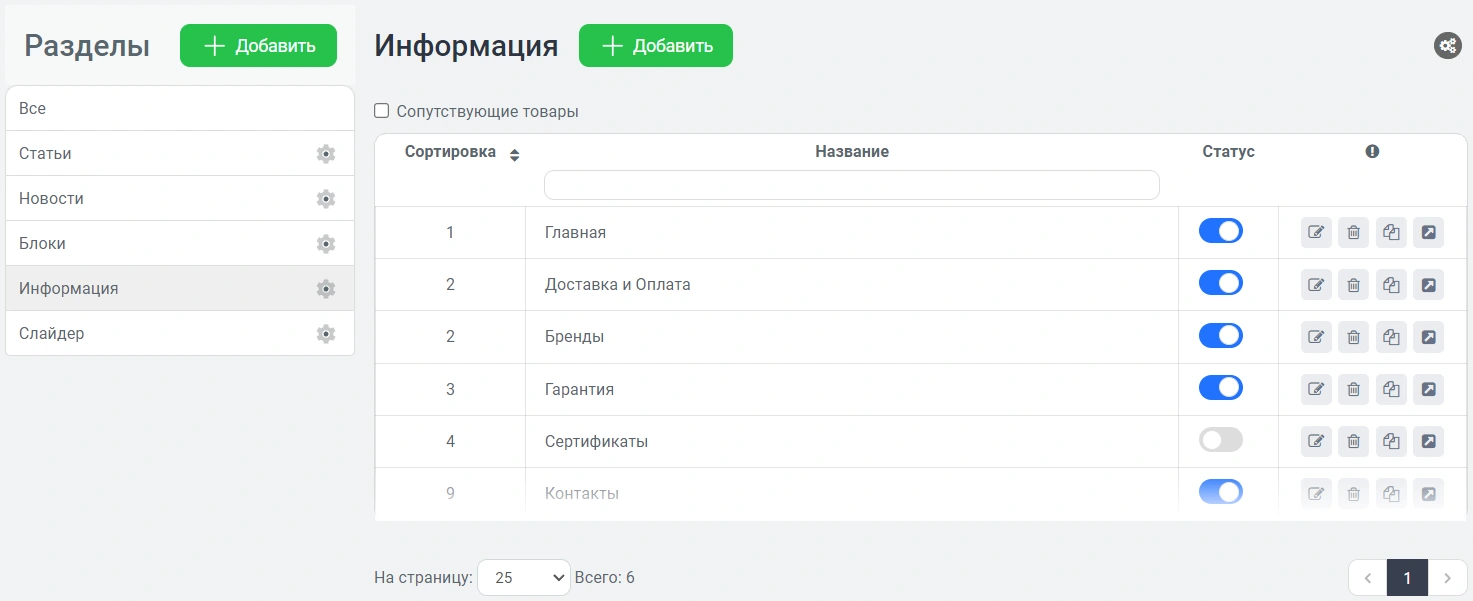Click trash icon in Сертификаты row
1473x601 pixels.
click(x=1353, y=441)
